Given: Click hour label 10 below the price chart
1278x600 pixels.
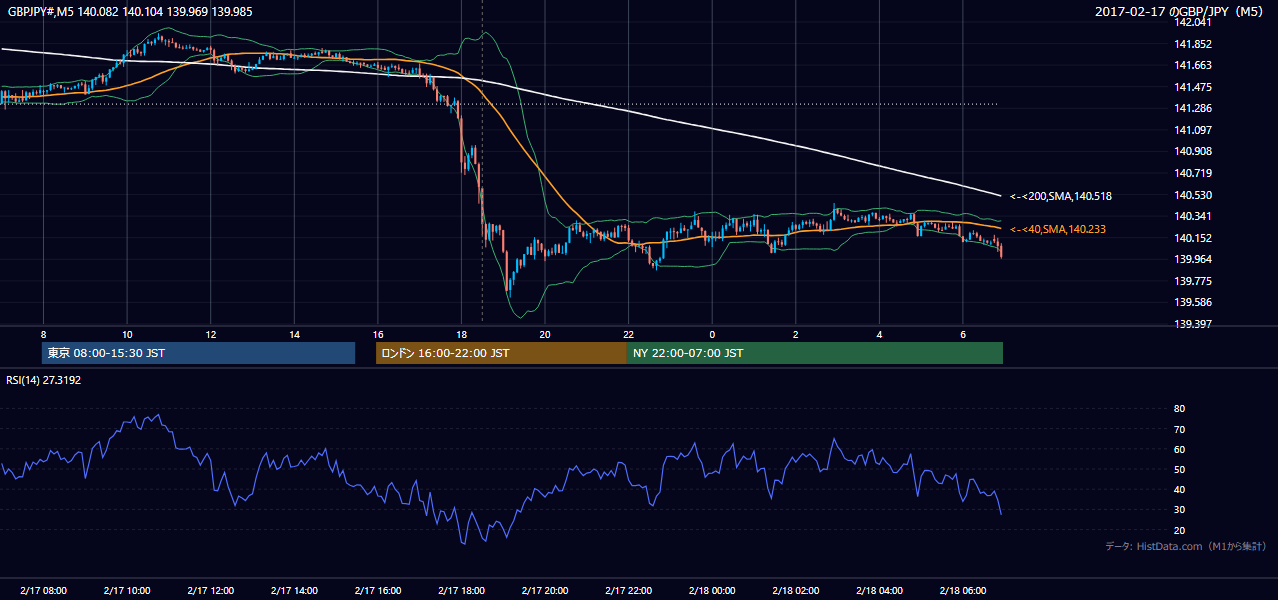Looking at the screenshot, I should tap(127, 334).
